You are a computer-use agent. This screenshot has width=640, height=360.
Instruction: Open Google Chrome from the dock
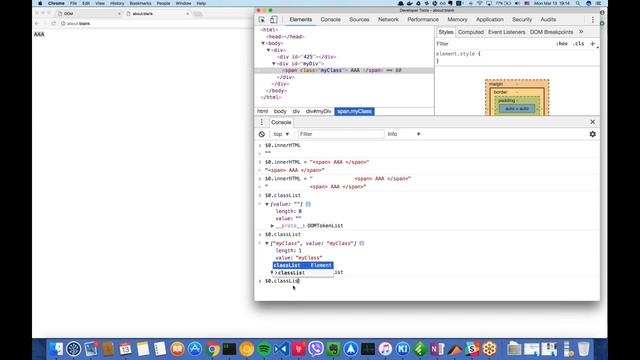coord(212,349)
